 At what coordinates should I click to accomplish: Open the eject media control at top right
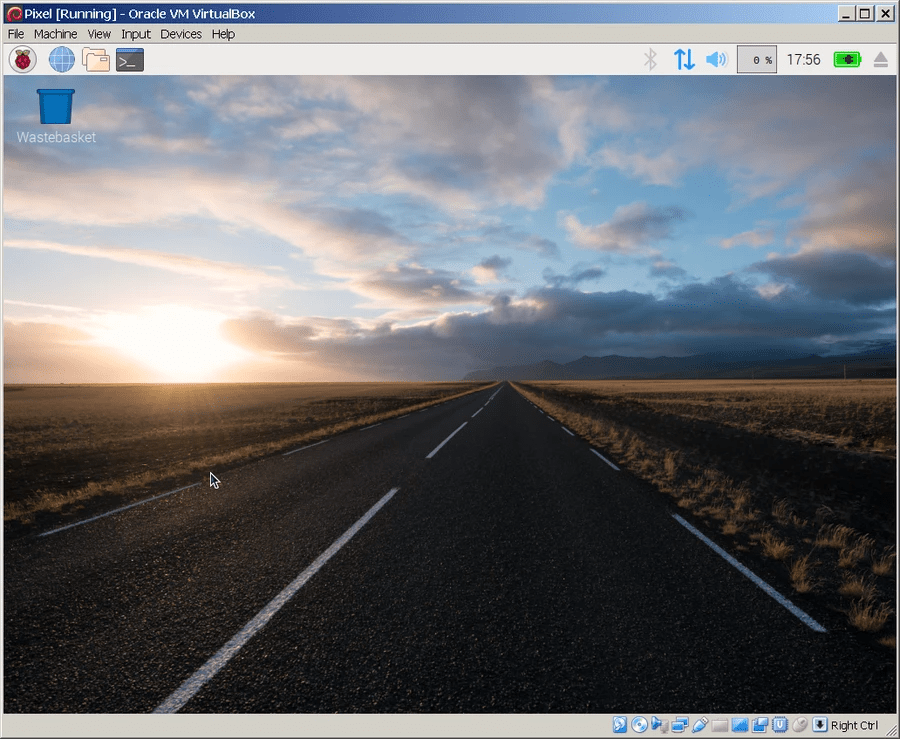[881, 59]
